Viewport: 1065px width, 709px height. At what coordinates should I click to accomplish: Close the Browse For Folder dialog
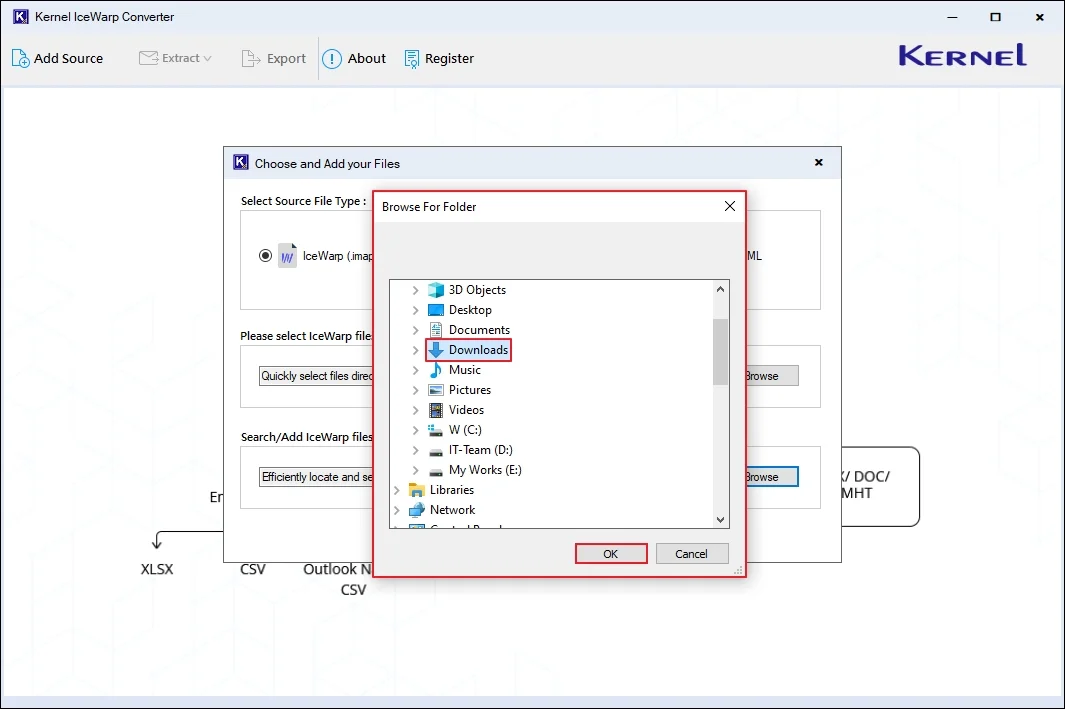(x=729, y=207)
